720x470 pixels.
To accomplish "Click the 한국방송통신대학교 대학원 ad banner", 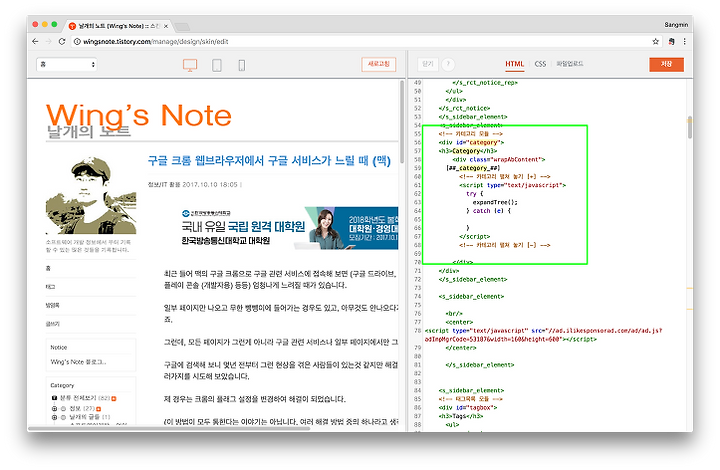I will pos(289,228).
